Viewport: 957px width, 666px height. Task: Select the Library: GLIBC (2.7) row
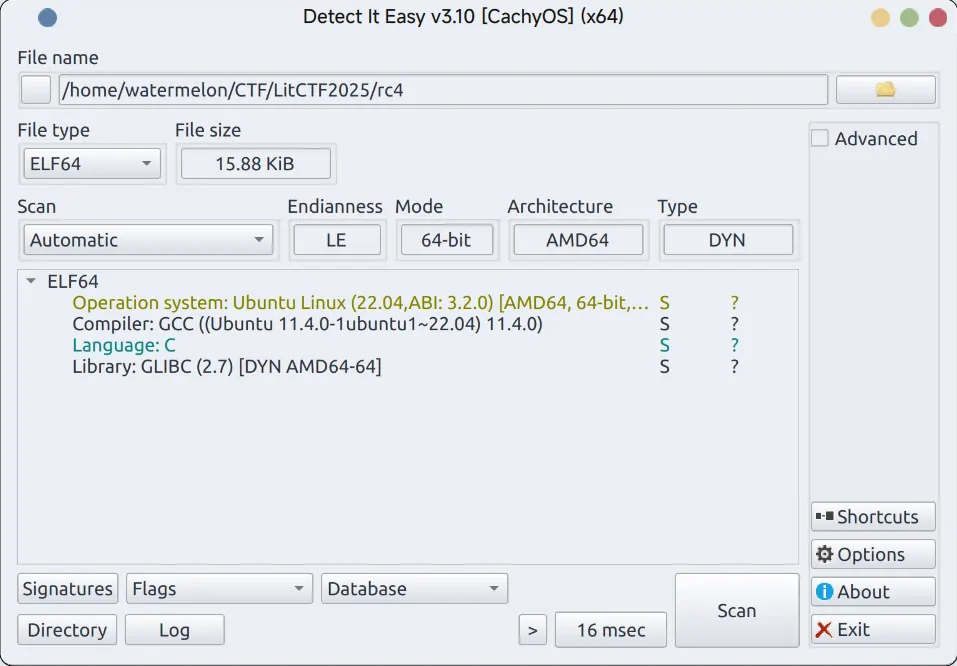pos(408,366)
